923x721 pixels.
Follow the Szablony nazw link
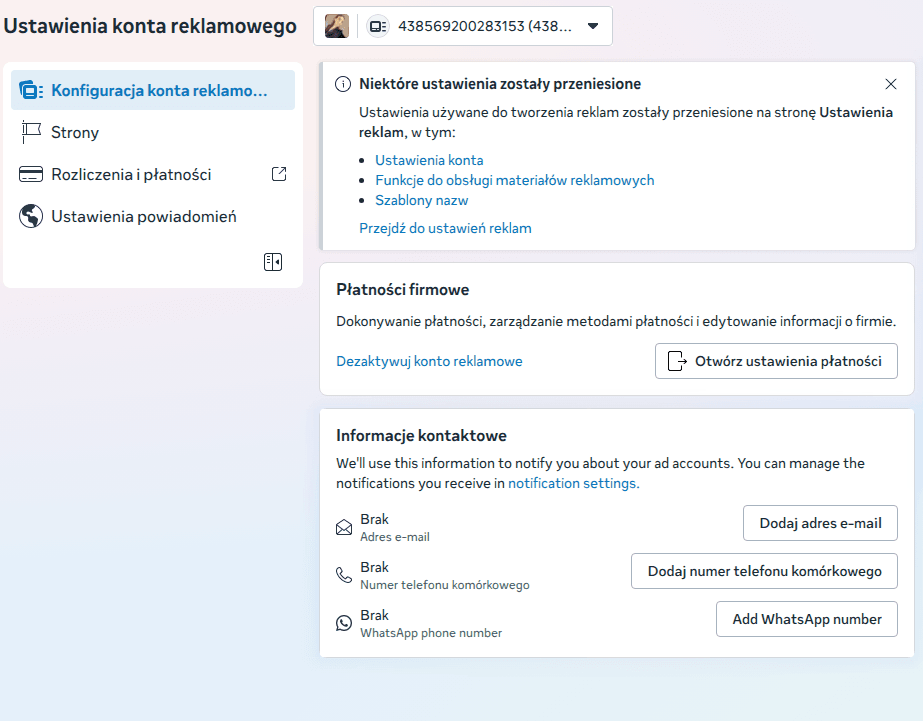coord(421,200)
